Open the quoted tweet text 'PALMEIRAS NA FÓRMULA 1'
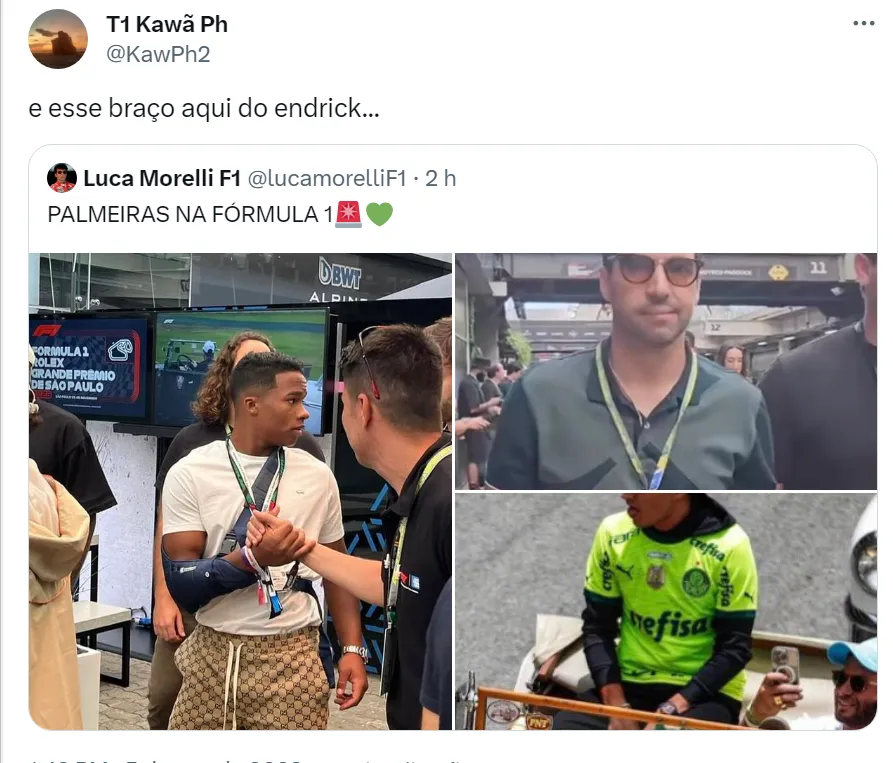 [x=191, y=215]
